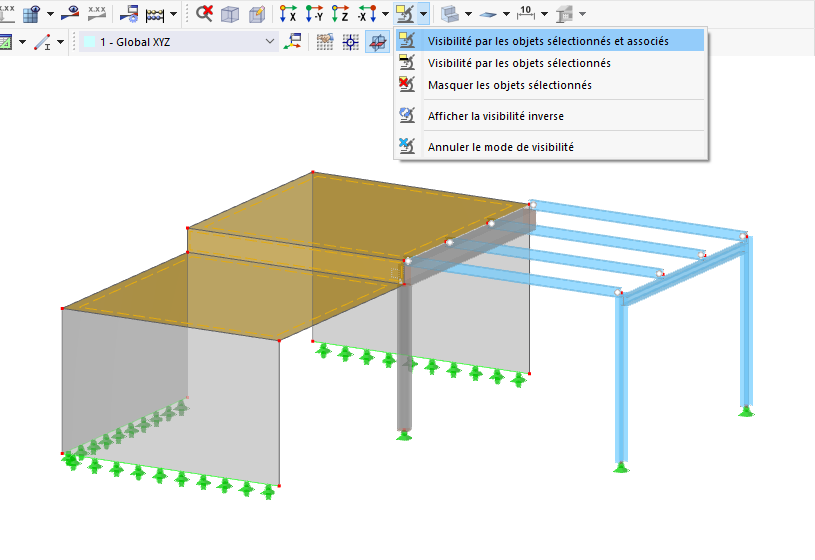
Task: Open the 1 - Global XYZ coordinate system combo box
Action: tap(179, 42)
